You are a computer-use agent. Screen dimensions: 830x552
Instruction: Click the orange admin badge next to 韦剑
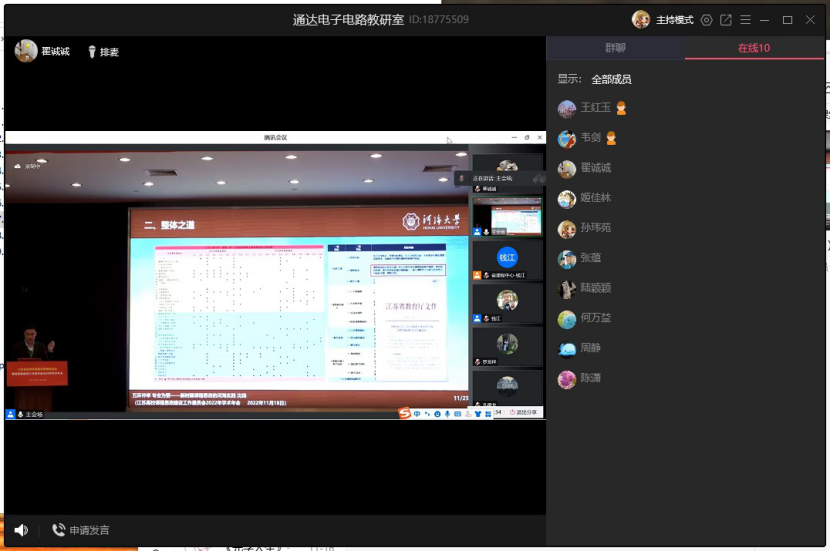(x=611, y=138)
